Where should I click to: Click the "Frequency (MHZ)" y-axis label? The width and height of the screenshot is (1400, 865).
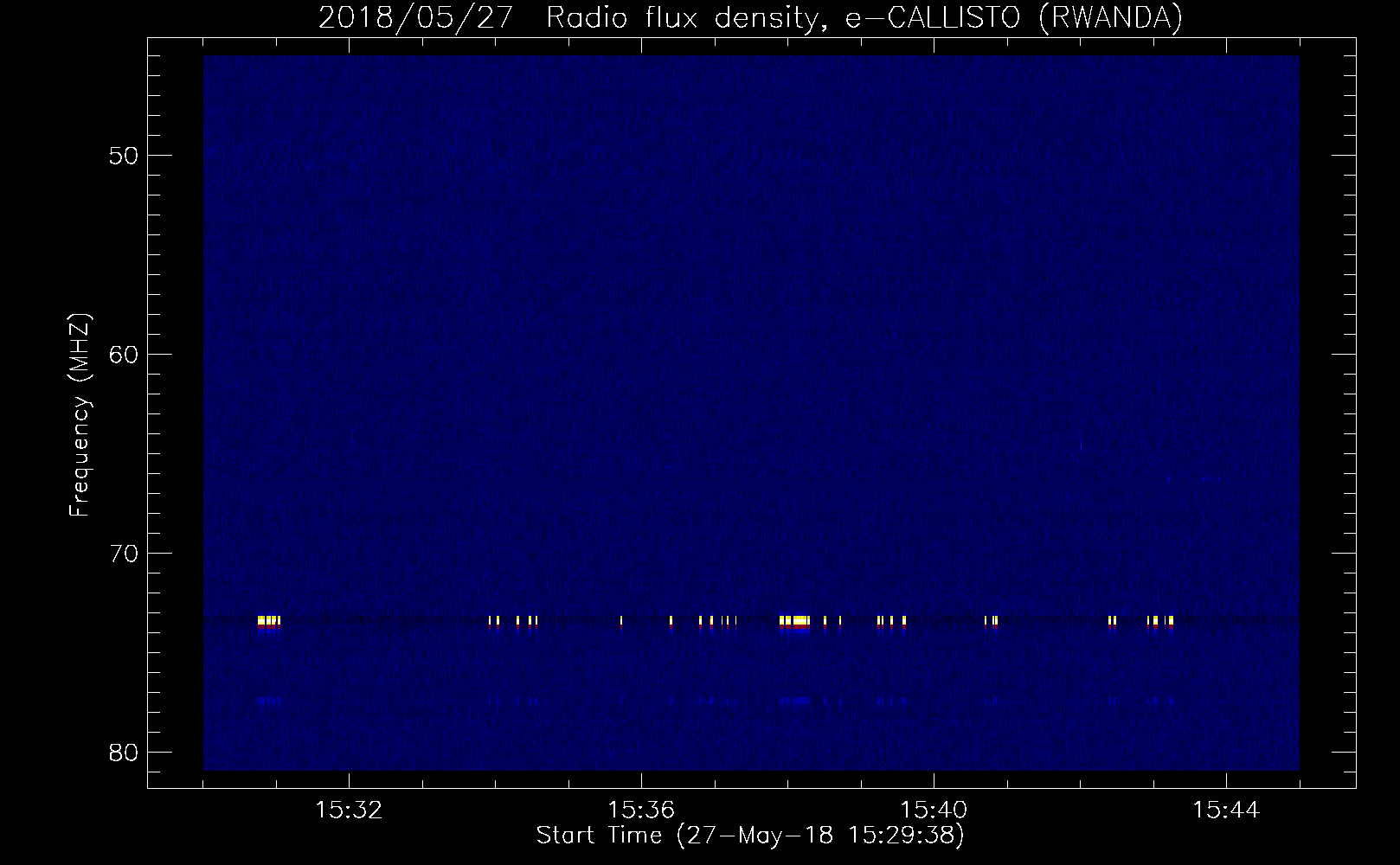click(80, 416)
